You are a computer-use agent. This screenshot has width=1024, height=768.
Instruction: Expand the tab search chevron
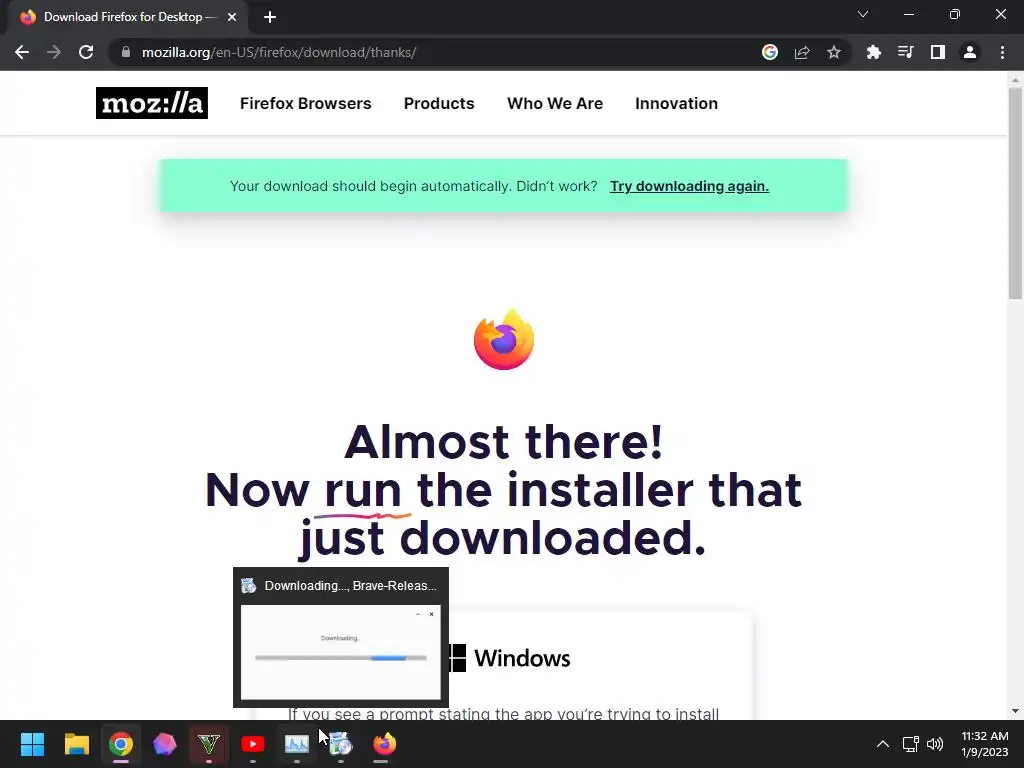tap(863, 14)
